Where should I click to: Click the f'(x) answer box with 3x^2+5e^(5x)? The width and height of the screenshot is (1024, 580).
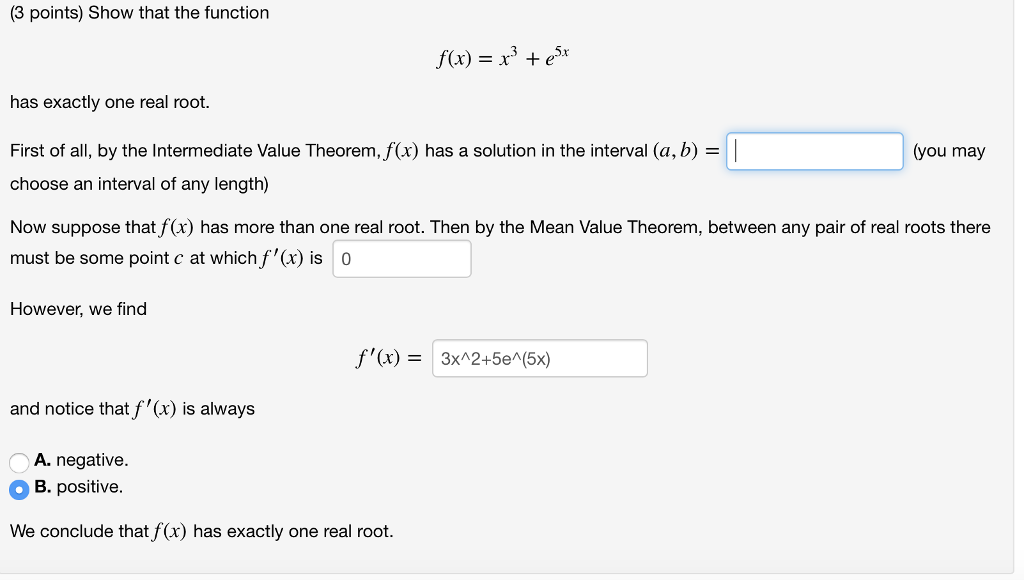pyautogui.click(x=538, y=357)
